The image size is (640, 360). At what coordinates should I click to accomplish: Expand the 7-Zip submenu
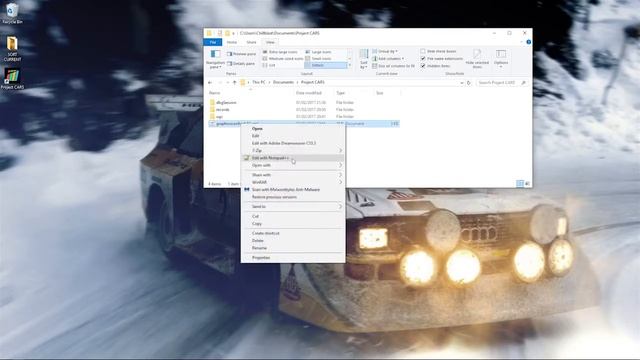[x=293, y=151]
